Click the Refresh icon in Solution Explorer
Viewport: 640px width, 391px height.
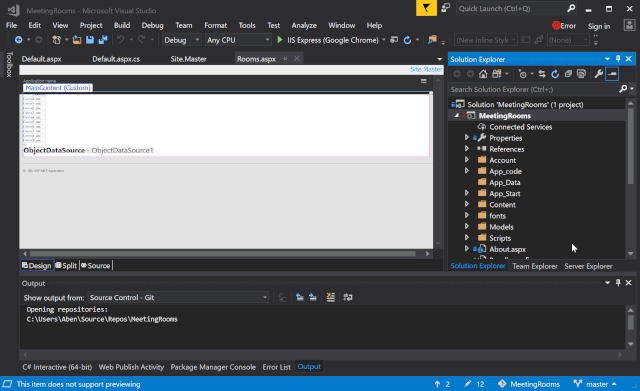[x=555, y=74]
